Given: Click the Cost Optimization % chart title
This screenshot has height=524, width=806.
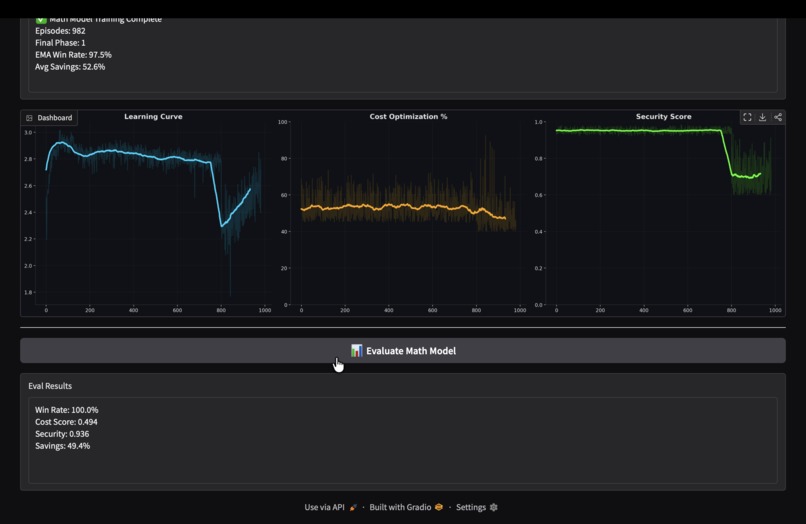Looking at the screenshot, I should [408, 117].
